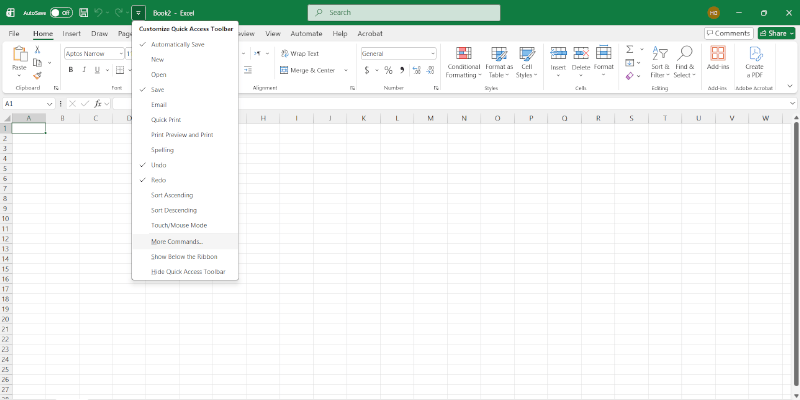Click the Find & Select magnifier

coord(684,61)
